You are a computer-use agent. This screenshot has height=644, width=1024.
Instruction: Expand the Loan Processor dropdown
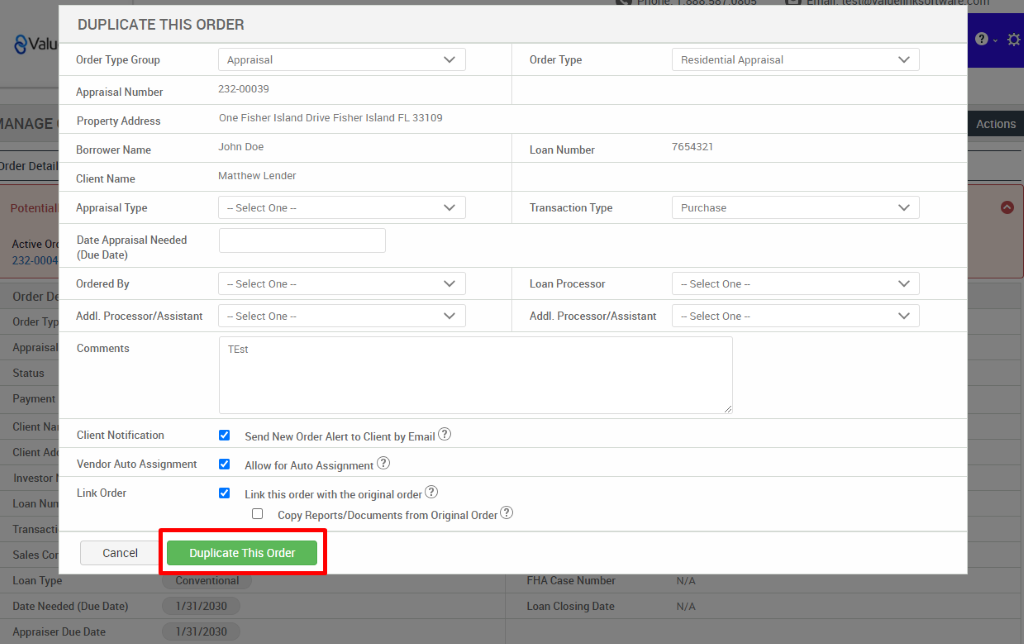pos(795,283)
